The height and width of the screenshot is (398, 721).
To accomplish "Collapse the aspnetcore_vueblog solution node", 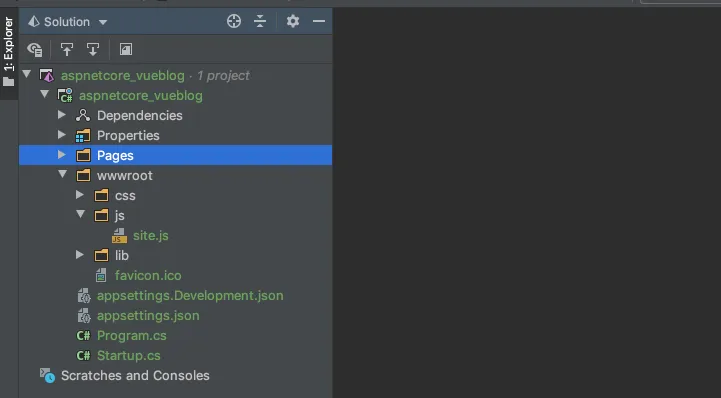I will click(27, 74).
